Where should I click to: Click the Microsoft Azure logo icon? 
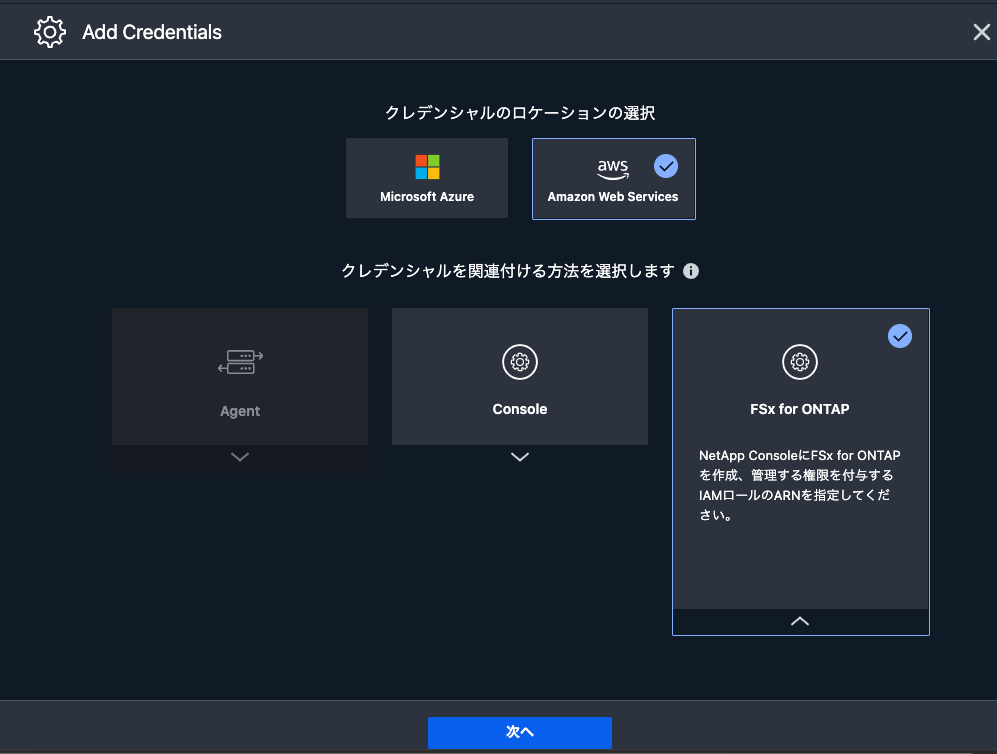(x=427, y=167)
